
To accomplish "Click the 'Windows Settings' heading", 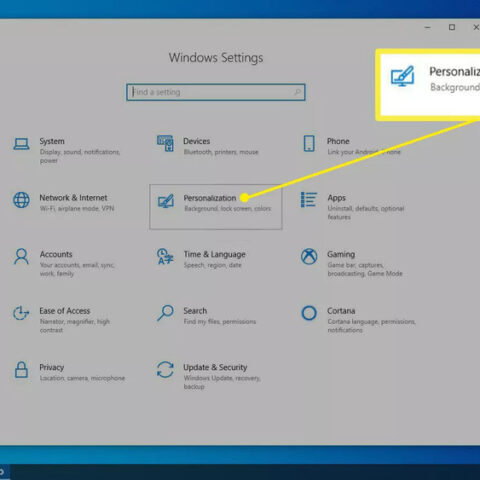I will 216,58.
